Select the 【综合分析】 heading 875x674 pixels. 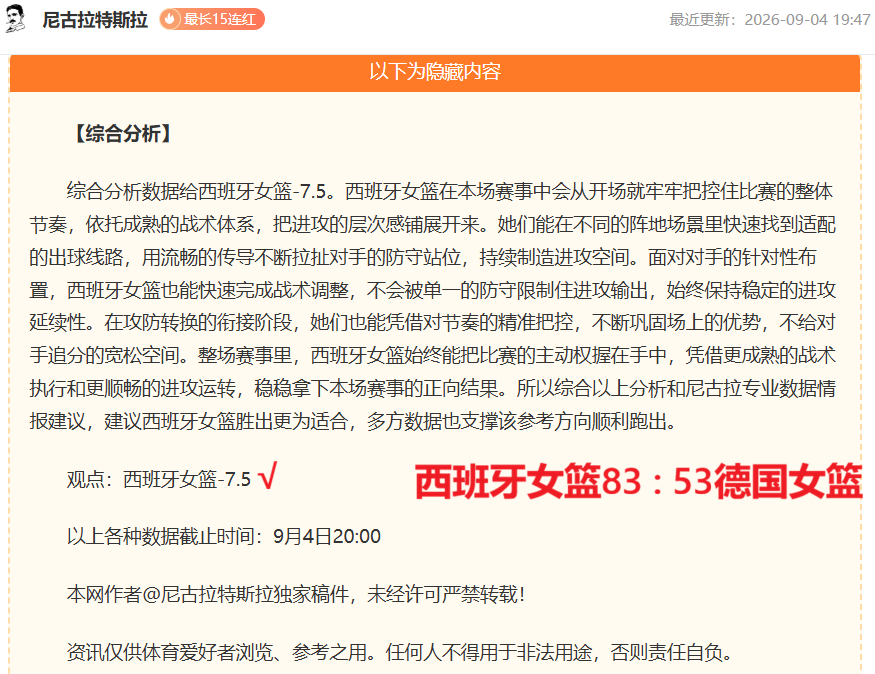tap(122, 134)
